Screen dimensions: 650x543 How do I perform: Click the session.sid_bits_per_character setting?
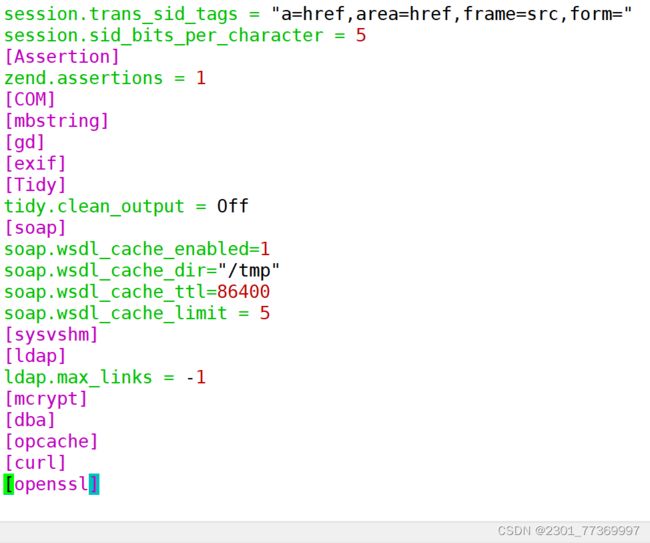[x=185, y=36]
